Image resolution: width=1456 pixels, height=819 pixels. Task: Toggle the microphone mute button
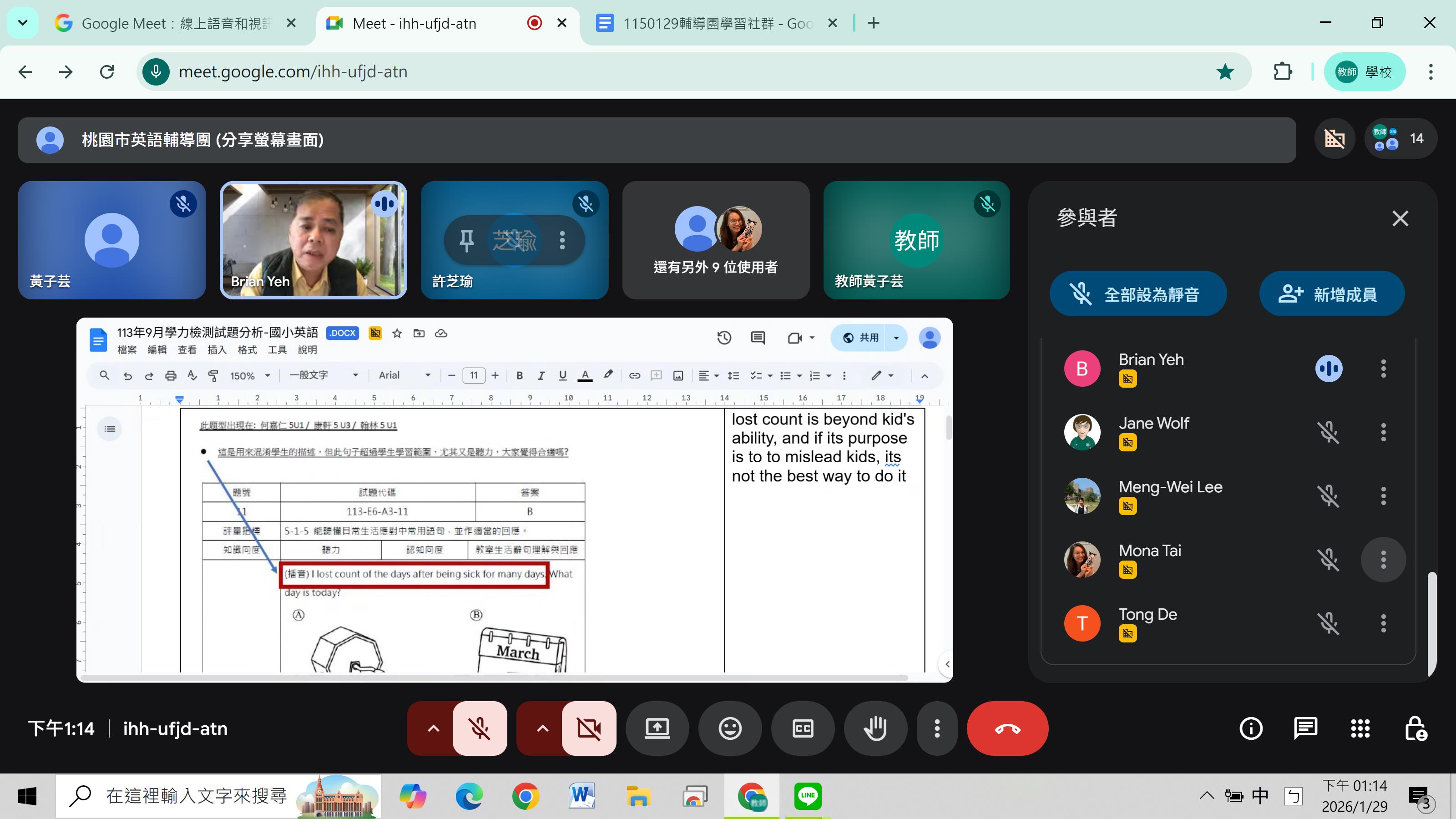pos(479,728)
